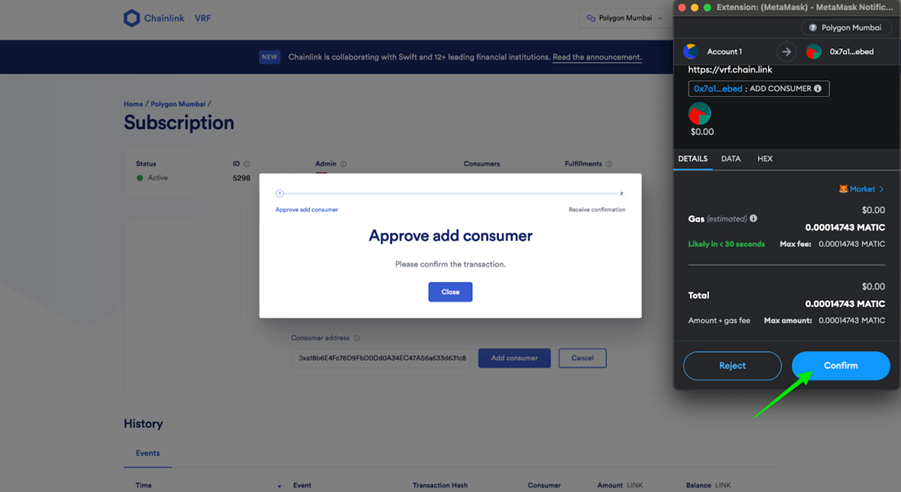
Task: Click the Consumer column header in History
Action: point(544,486)
